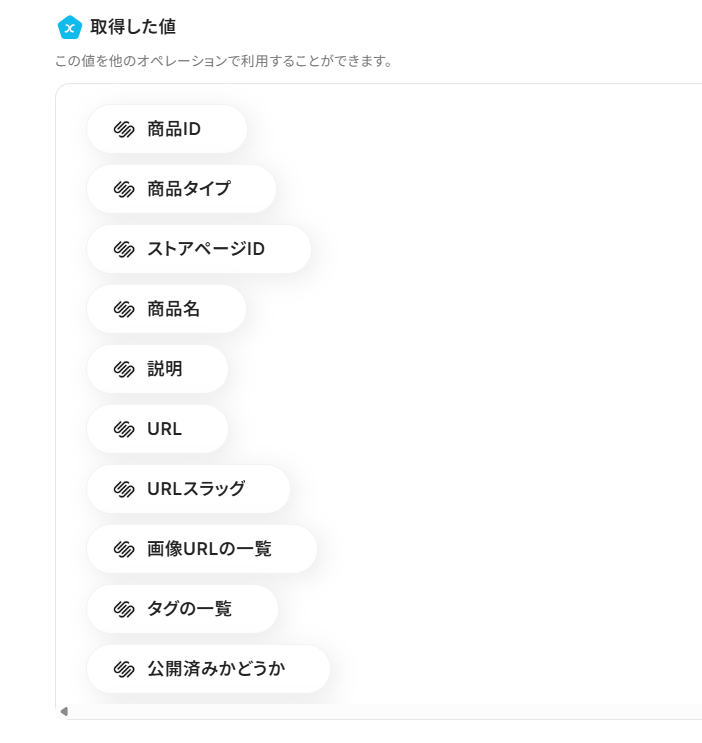Click the Squarespace icon beside URLスラッグ
This screenshot has width=702, height=743.
pyautogui.click(x=124, y=490)
